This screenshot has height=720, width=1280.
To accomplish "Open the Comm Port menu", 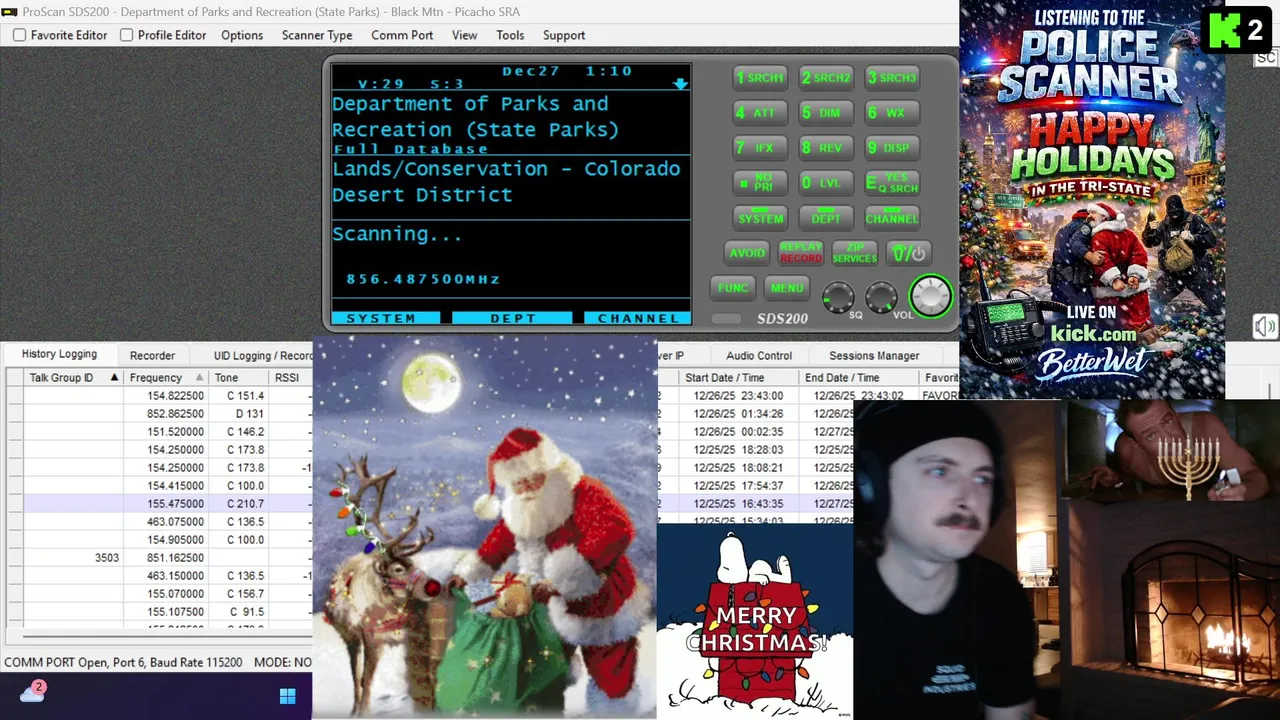I will coord(402,35).
